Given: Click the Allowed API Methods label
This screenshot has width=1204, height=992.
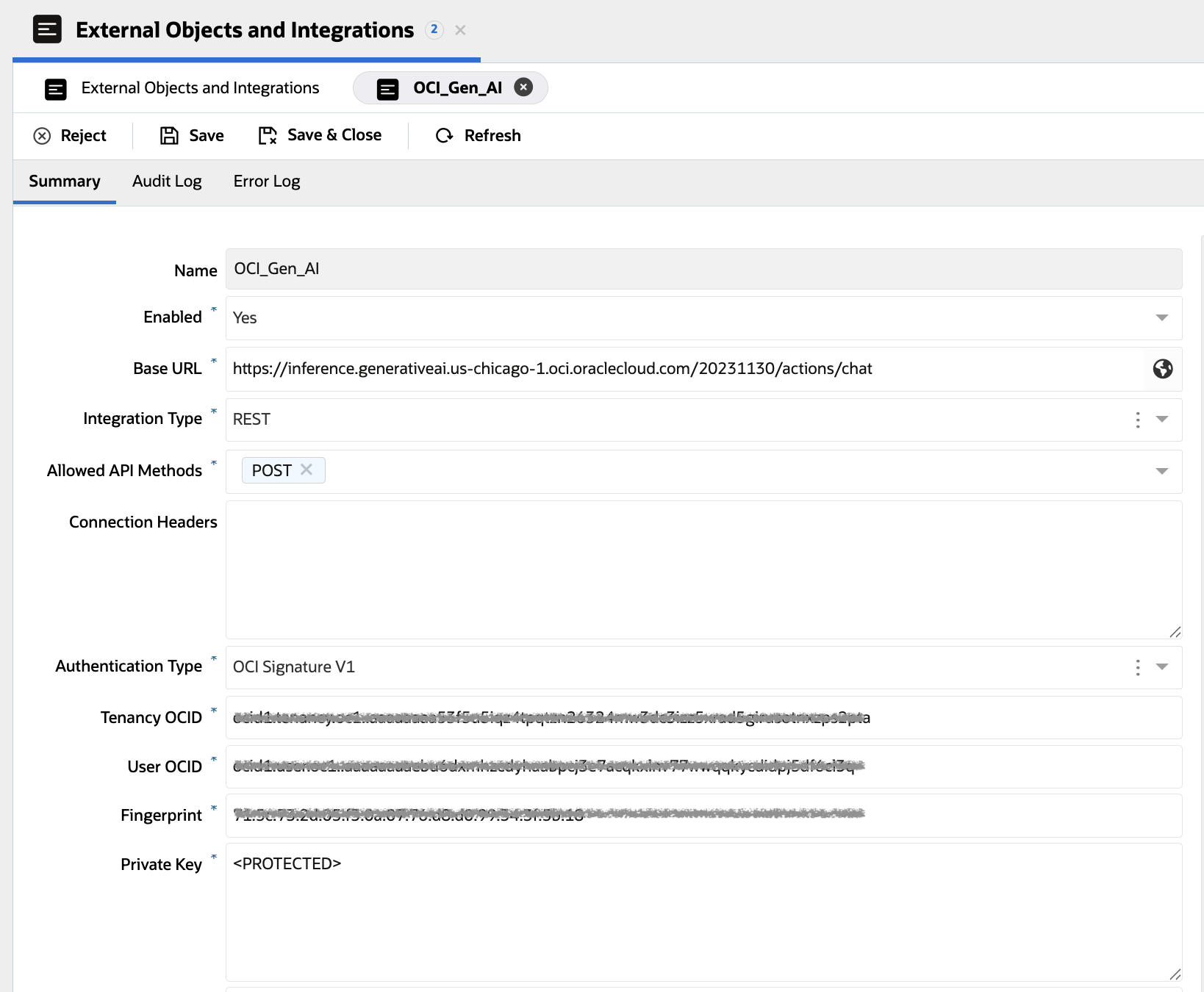Looking at the screenshot, I should [x=124, y=471].
